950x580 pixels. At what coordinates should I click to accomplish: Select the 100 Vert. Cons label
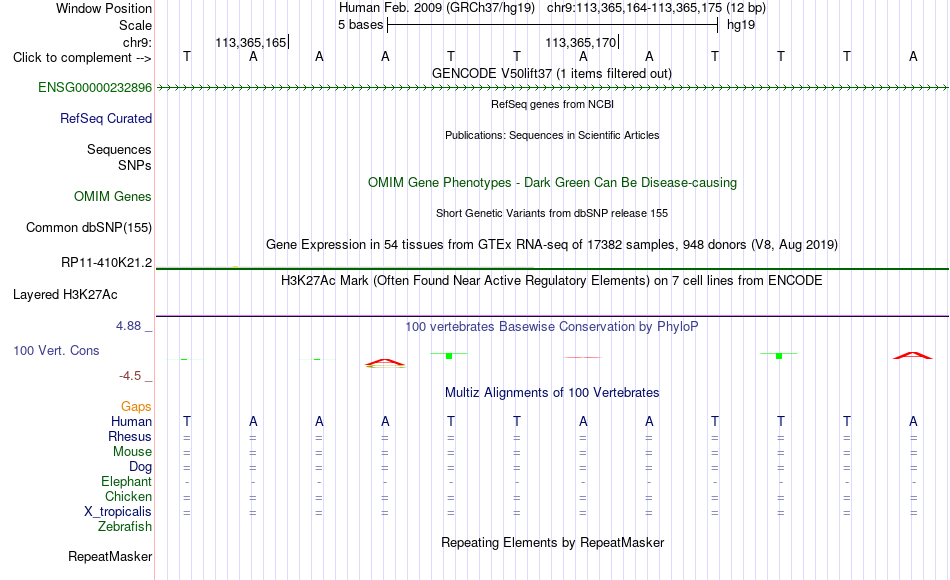click(x=56, y=350)
